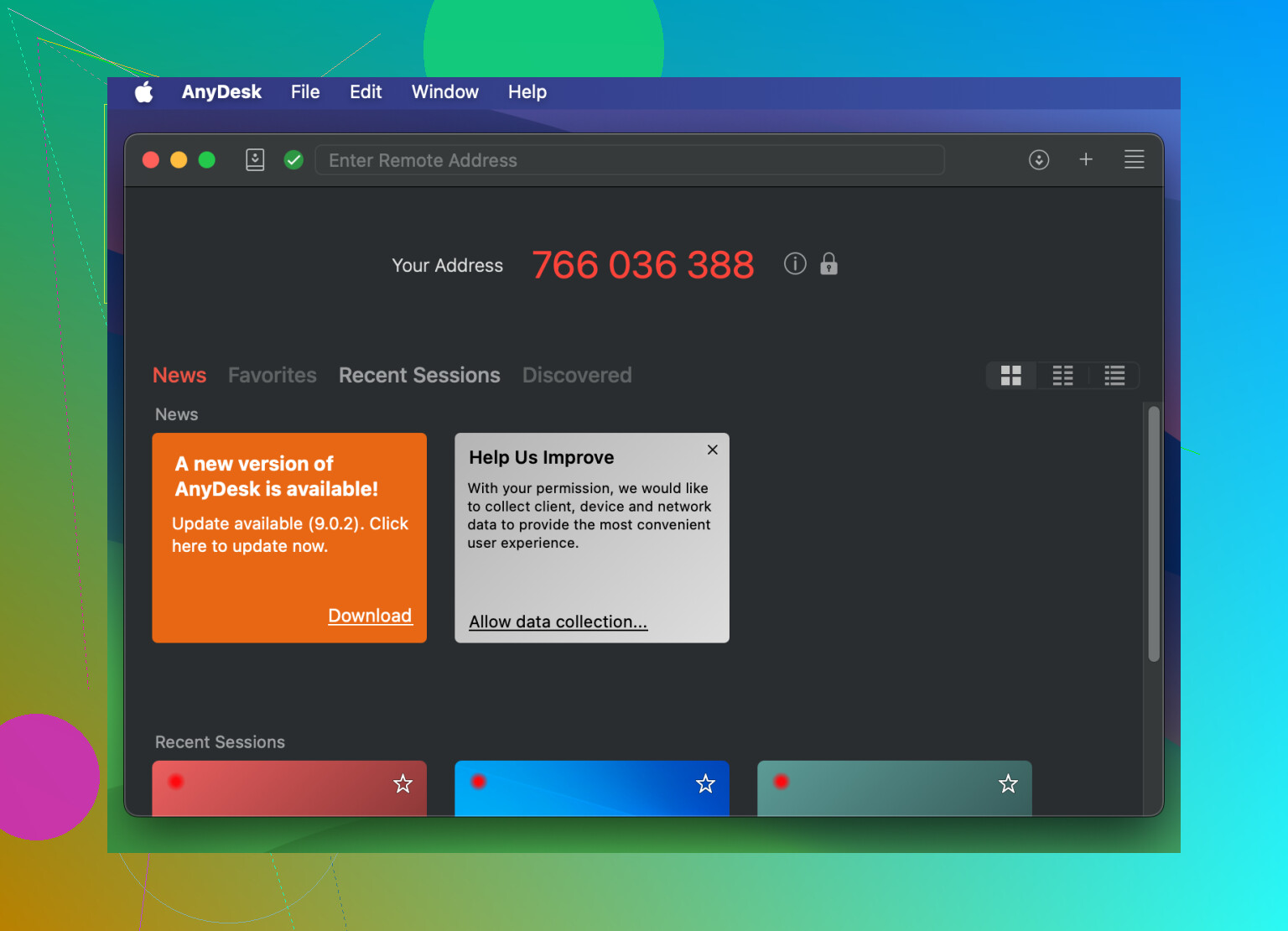Favorite the red recent session star
1288x931 pixels.
pos(403,784)
